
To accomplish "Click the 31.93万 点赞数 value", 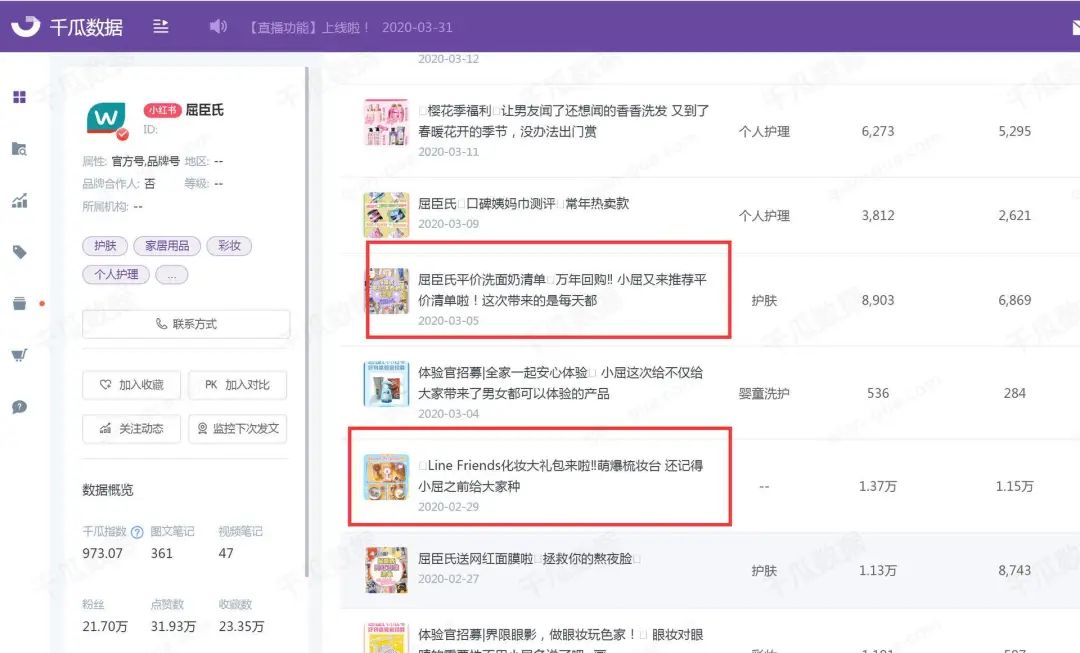I will pos(173,626).
